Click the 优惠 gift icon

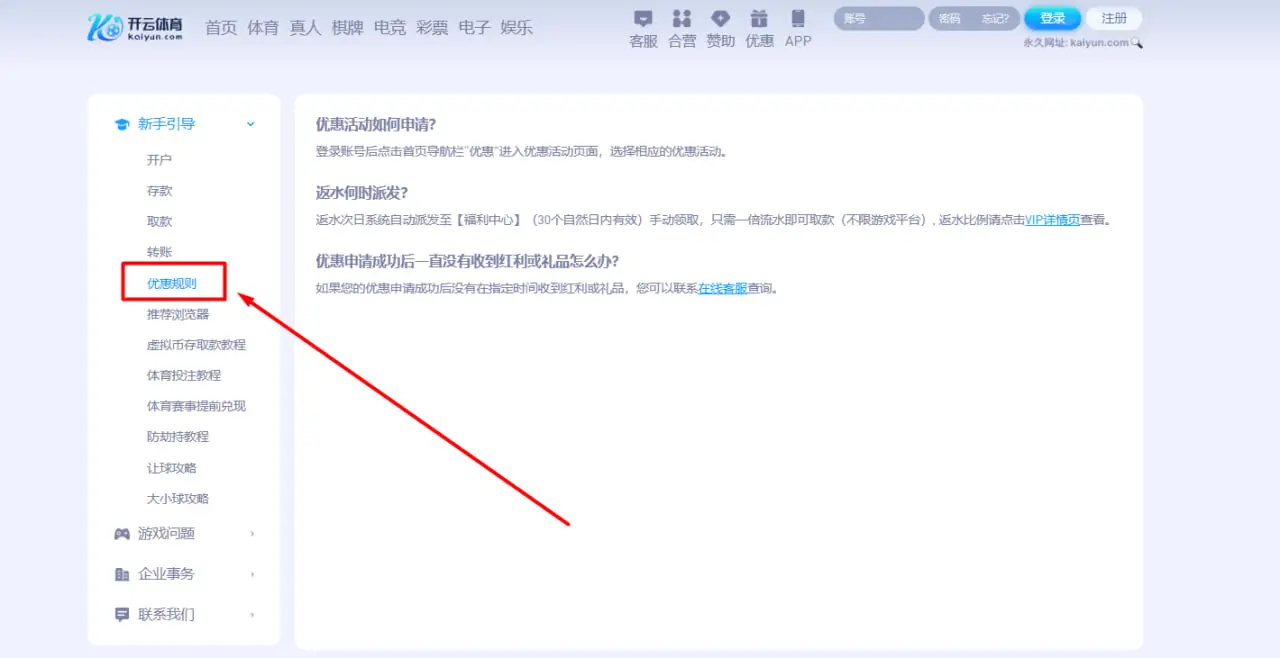coord(759,17)
